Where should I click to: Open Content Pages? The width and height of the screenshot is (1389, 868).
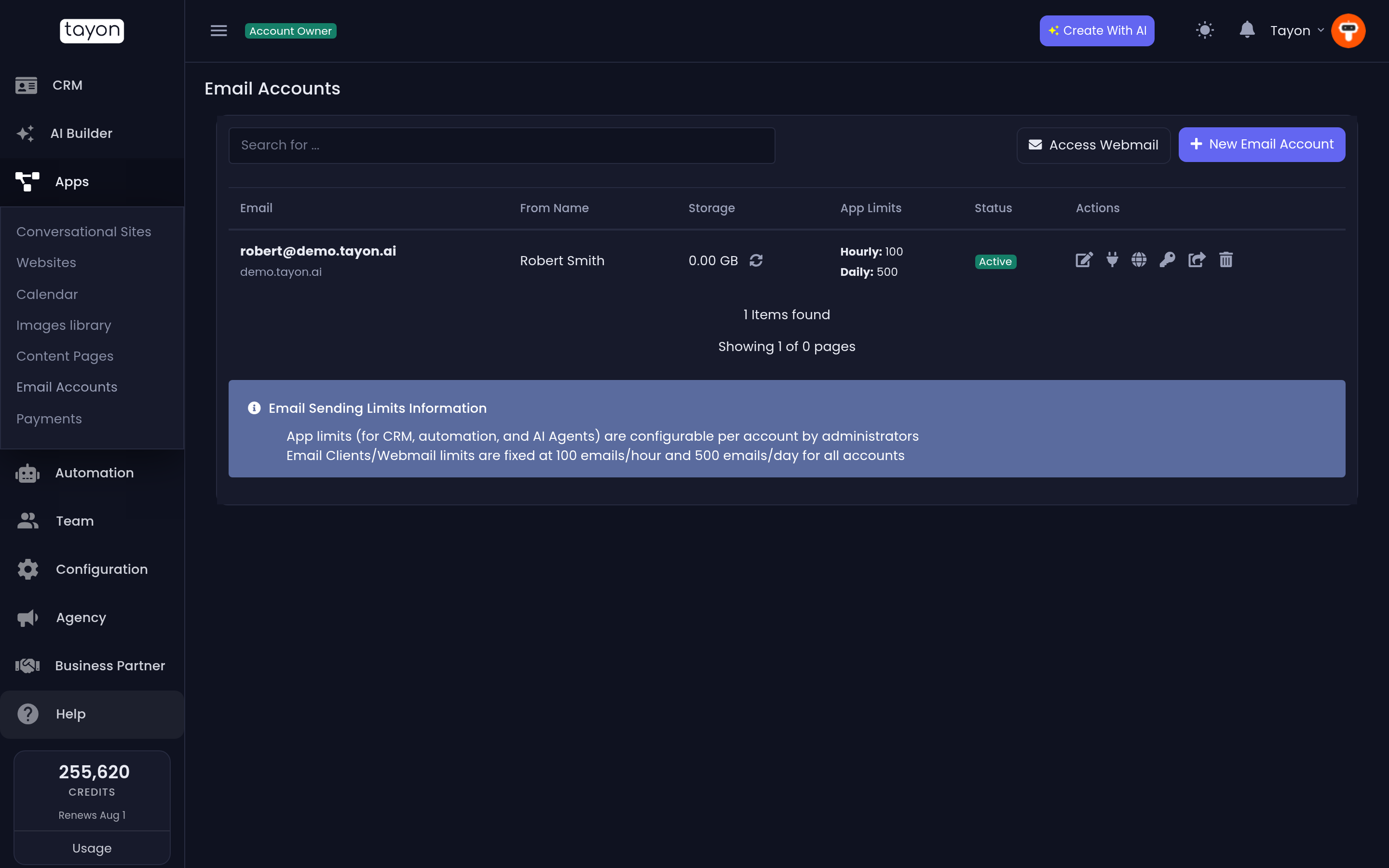65,356
